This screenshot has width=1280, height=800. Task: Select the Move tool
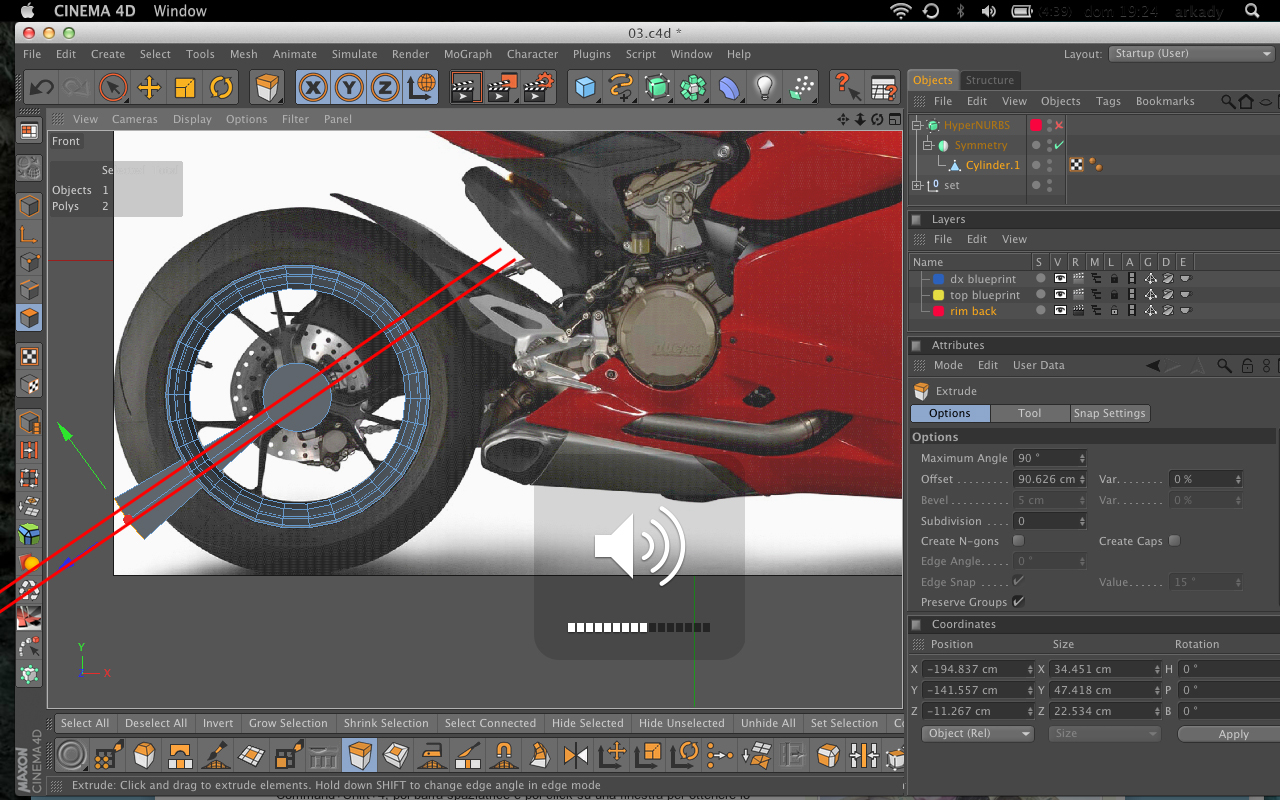[149, 88]
